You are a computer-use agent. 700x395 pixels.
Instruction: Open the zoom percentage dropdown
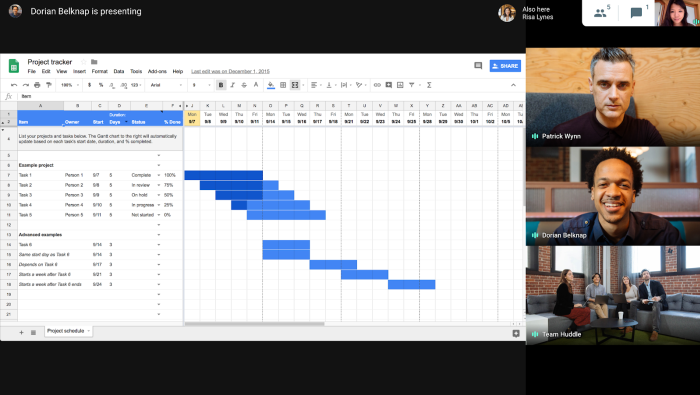[70, 85]
